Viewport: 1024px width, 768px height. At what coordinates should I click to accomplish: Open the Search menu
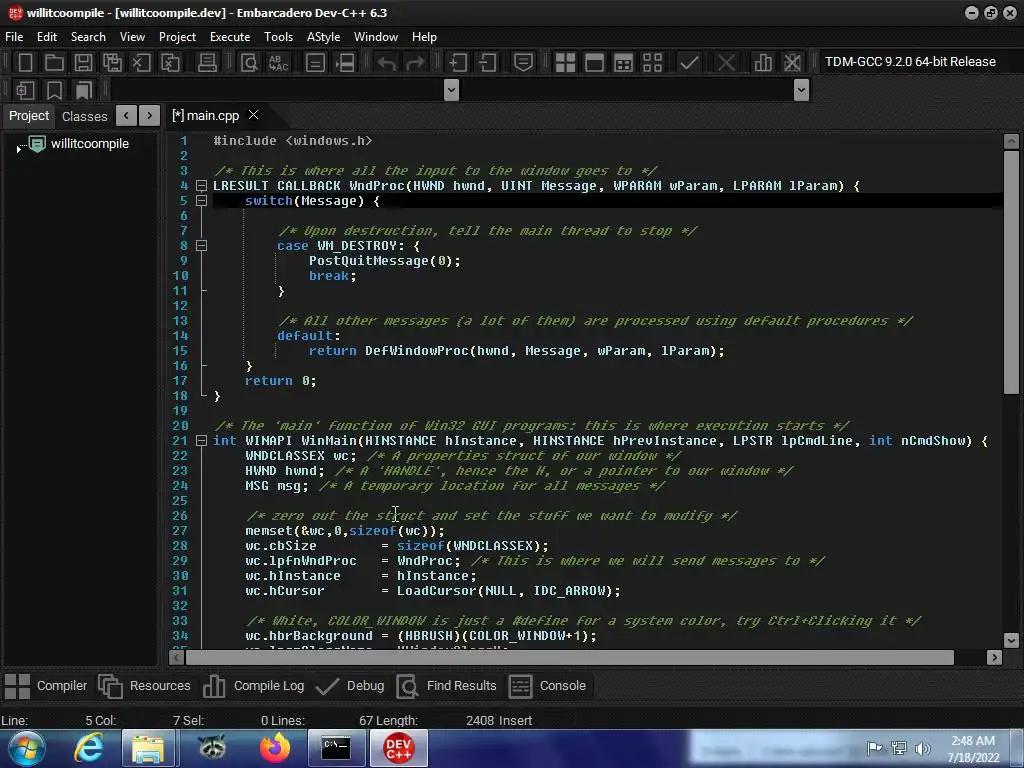[88, 37]
